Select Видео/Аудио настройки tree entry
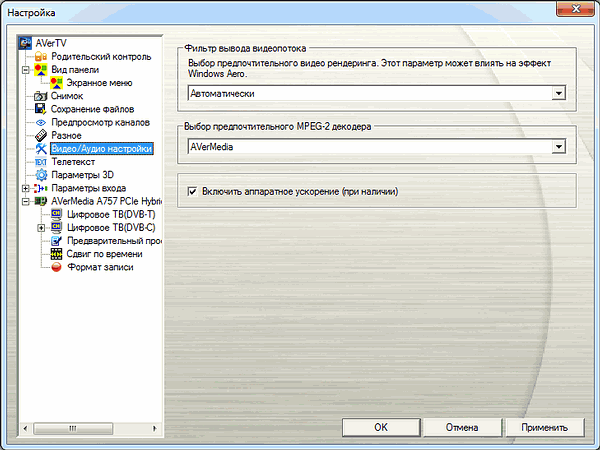The image size is (600, 450). 101,148
